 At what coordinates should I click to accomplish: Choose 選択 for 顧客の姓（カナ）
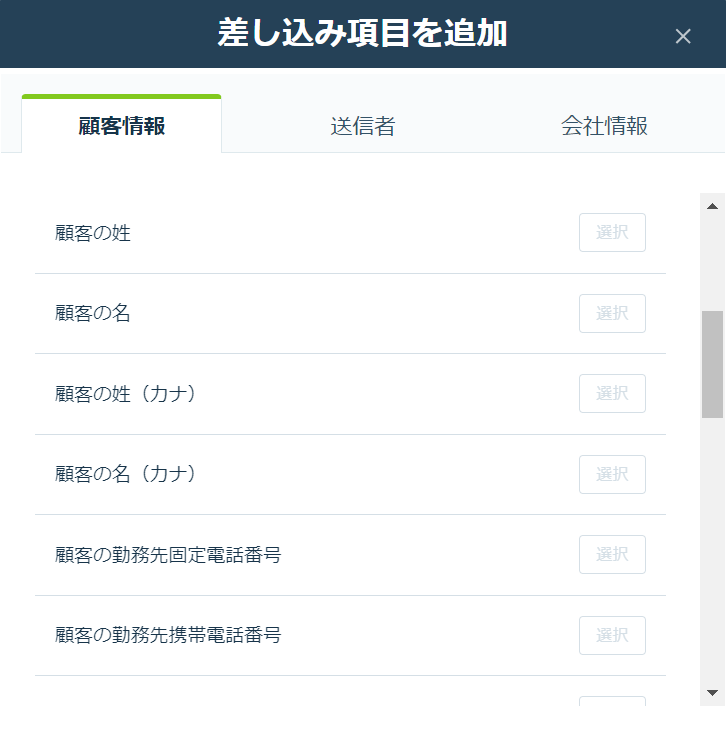[x=612, y=393]
